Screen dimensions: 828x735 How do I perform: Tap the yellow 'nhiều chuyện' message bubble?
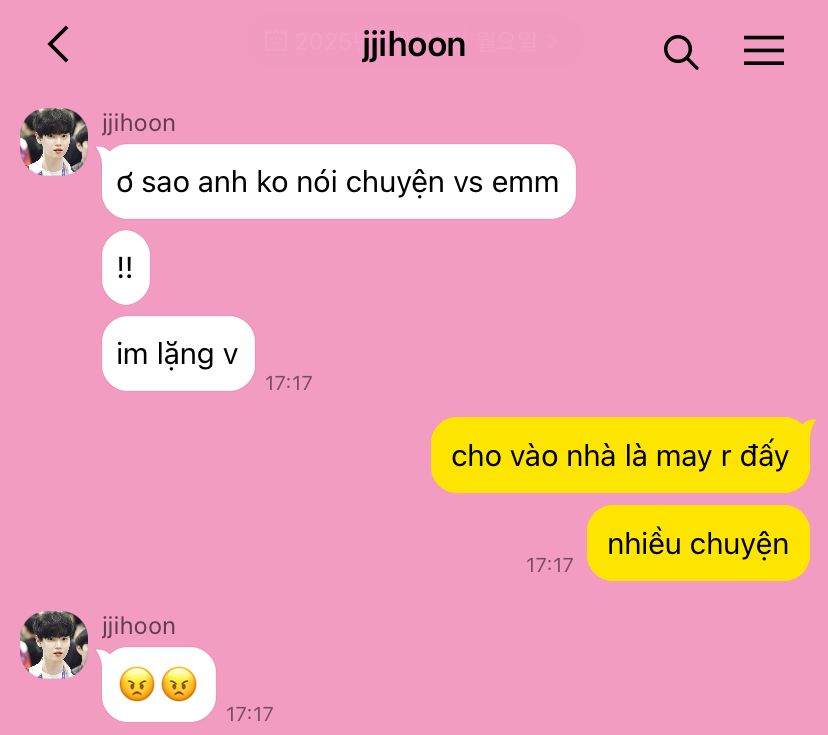tap(698, 543)
